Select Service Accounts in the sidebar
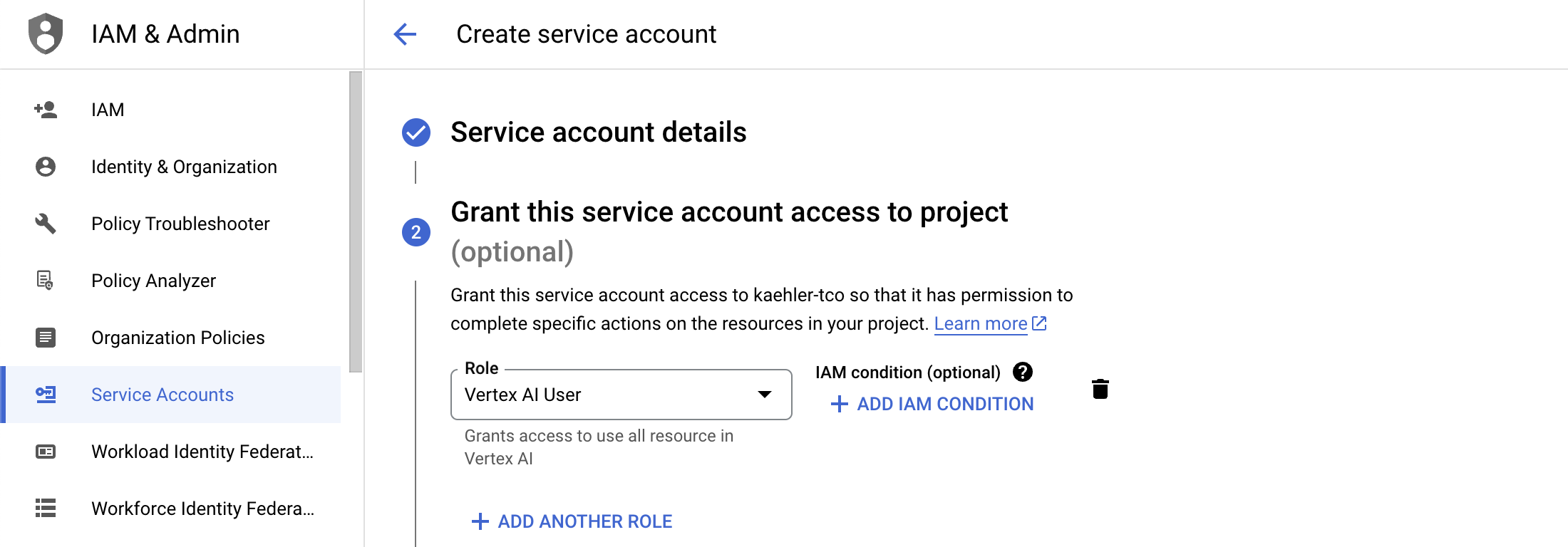This screenshot has height=547, width=1568. coord(163,395)
